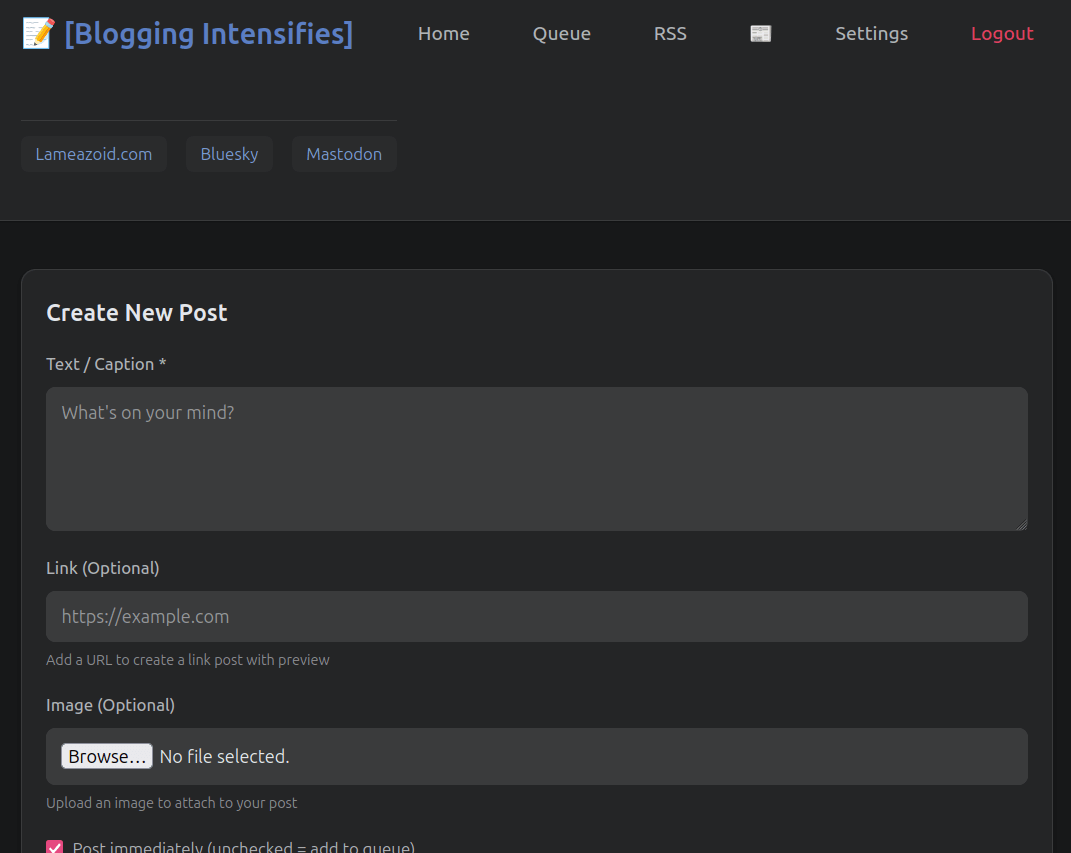Viewport: 1071px width, 853px height.
Task: Navigate to the RSS section
Action: click(670, 34)
